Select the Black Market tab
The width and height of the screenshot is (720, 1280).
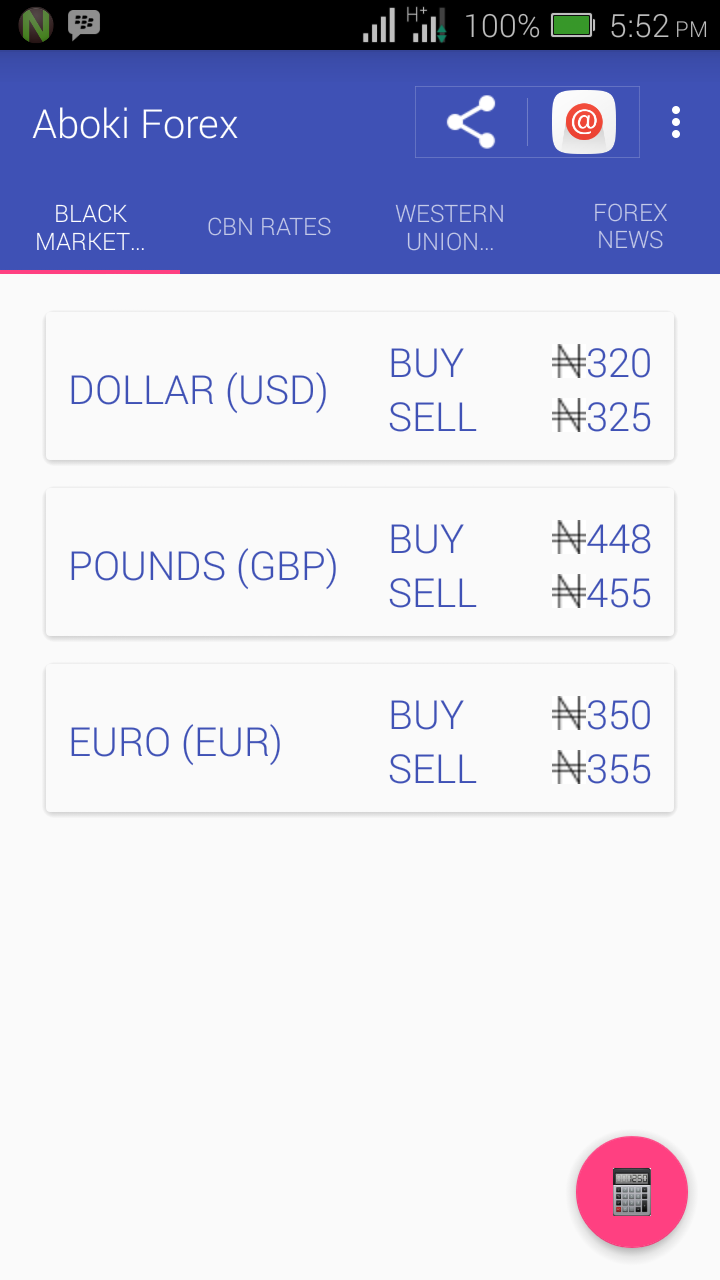pos(90,227)
